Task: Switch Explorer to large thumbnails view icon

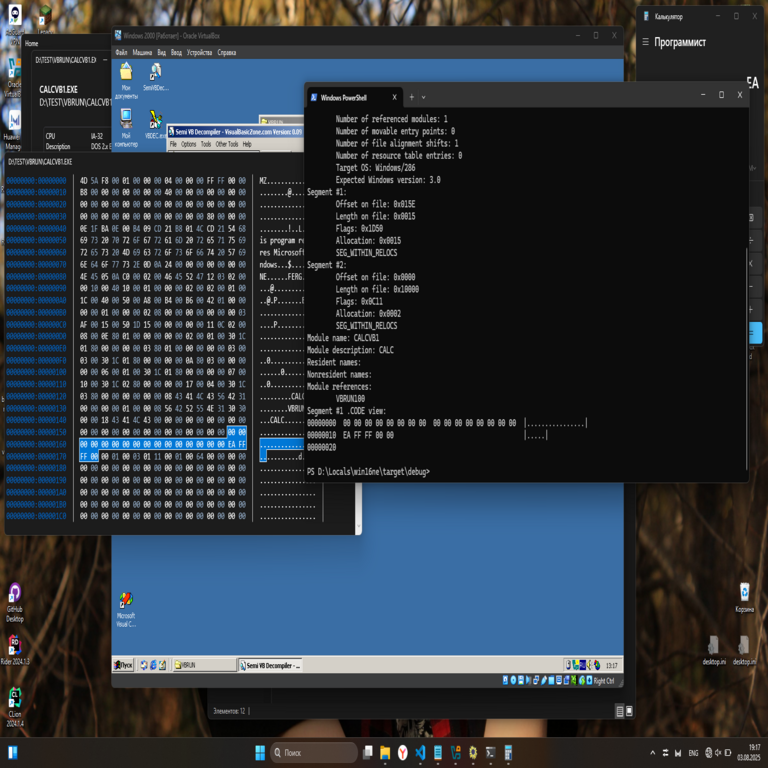Action: [x=629, y=711]
